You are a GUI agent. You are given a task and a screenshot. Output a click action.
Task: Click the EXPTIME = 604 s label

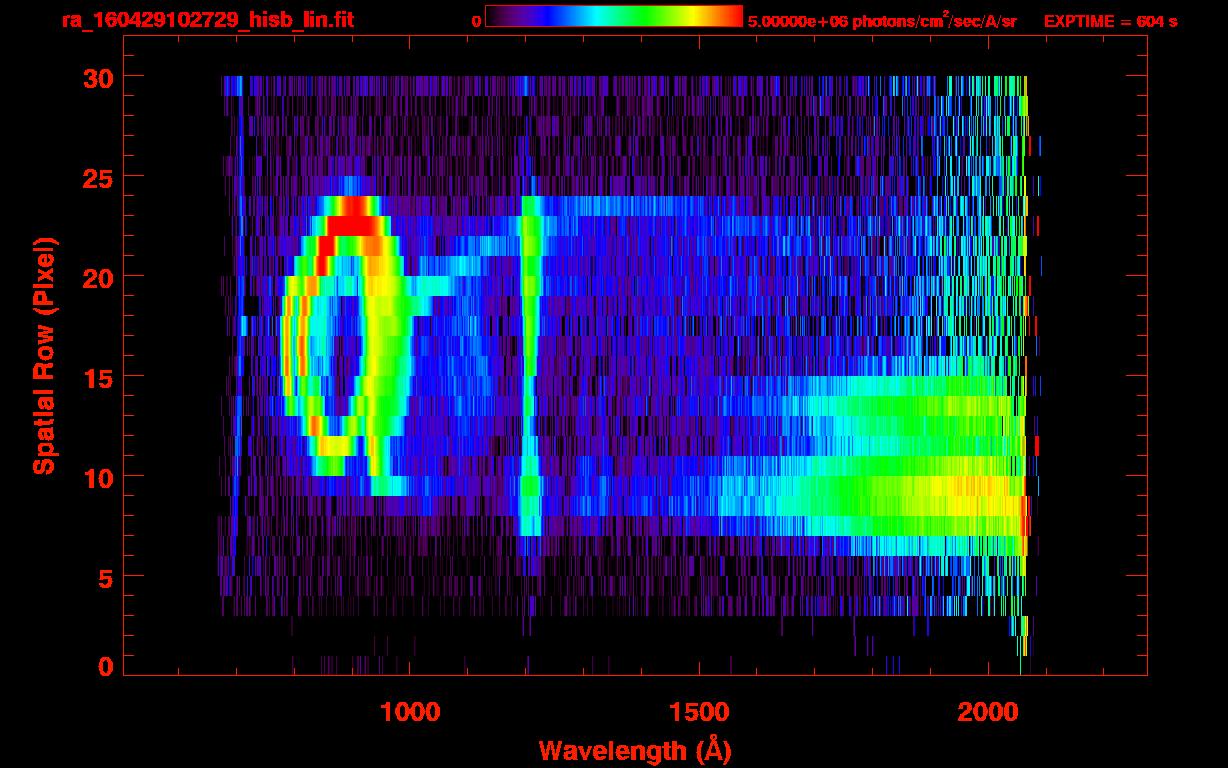[x=1110, y=21]
